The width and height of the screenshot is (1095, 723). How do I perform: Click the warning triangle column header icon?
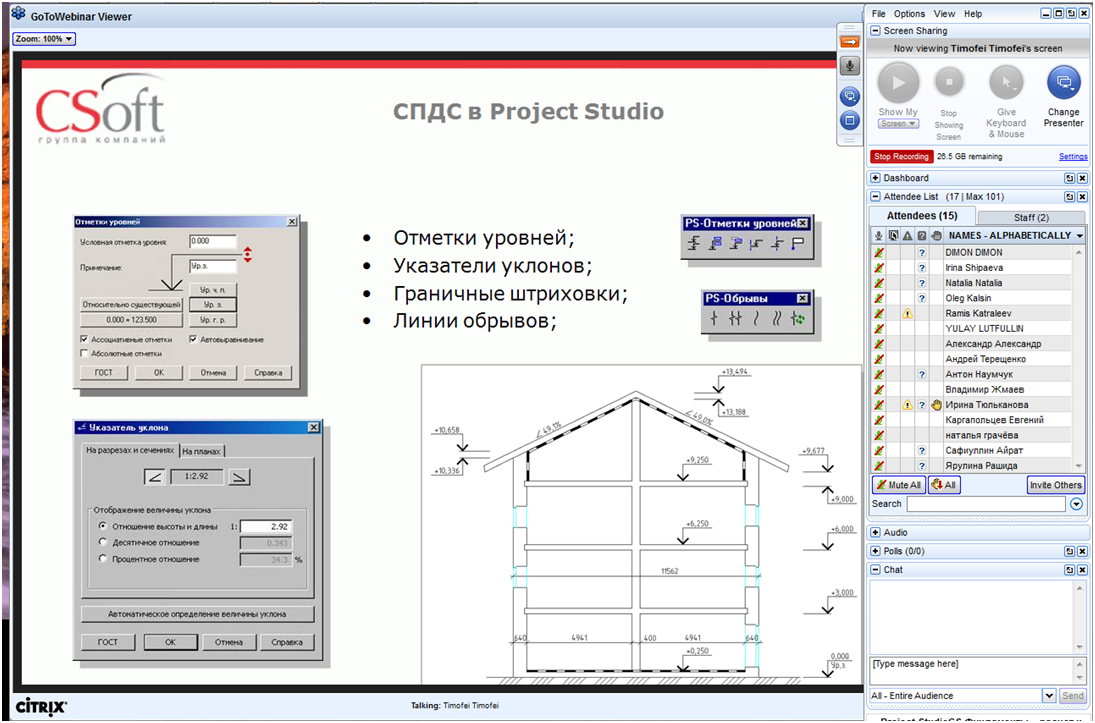coord(907,236)
